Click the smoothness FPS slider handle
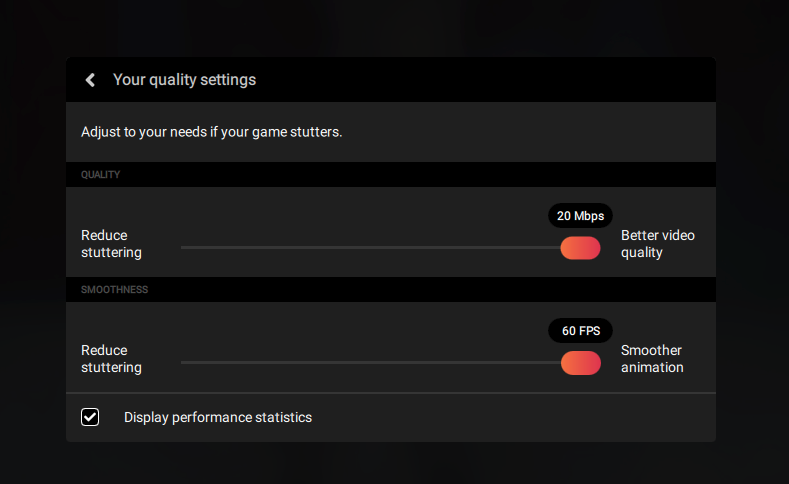 coord(580,363)
